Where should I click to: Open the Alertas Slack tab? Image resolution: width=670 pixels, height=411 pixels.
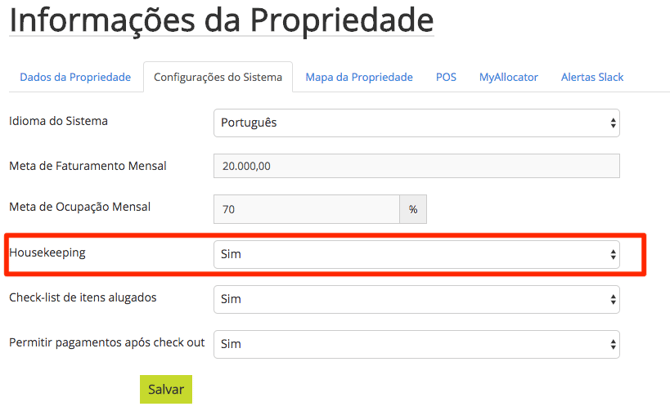point(594,77)
